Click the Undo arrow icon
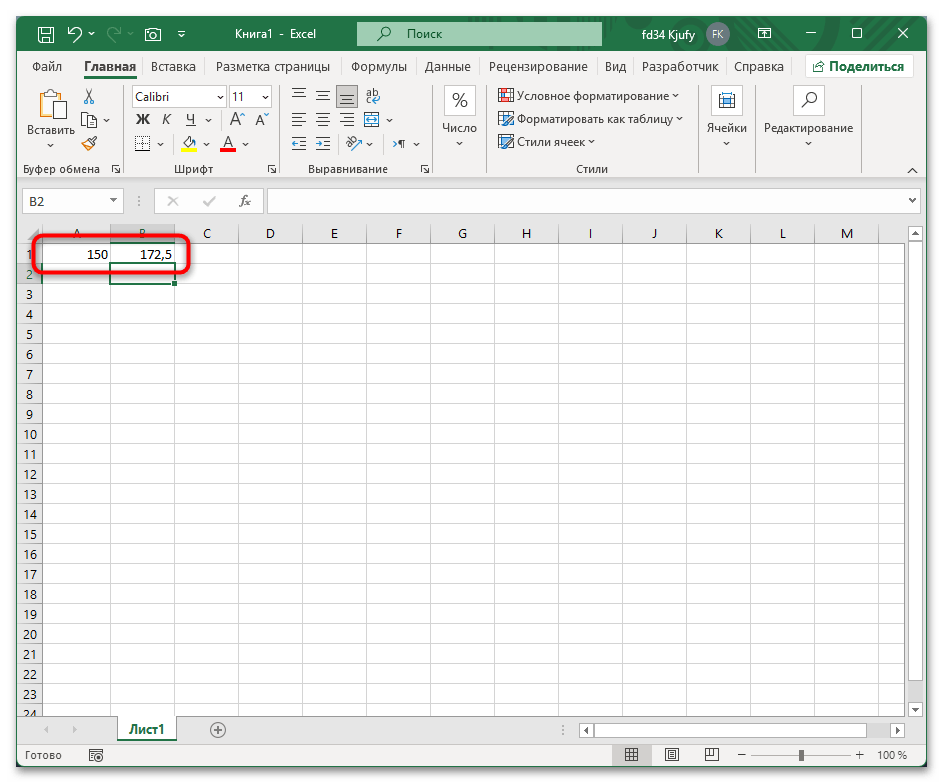 75,34
